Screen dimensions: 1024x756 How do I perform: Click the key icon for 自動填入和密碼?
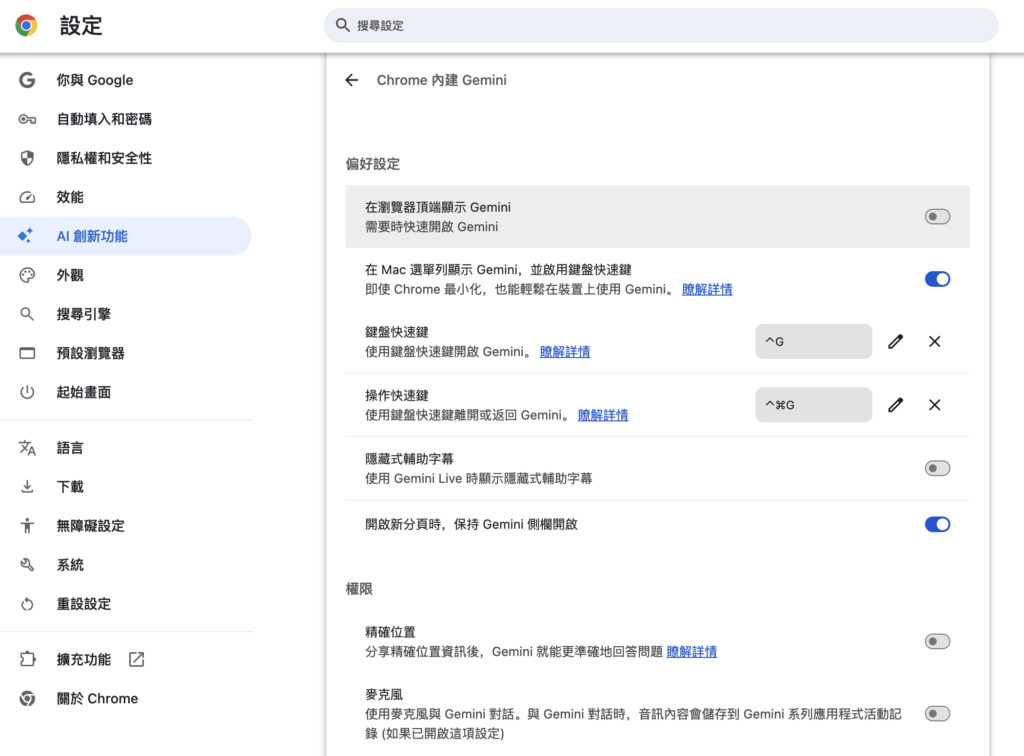pos(27,119)
